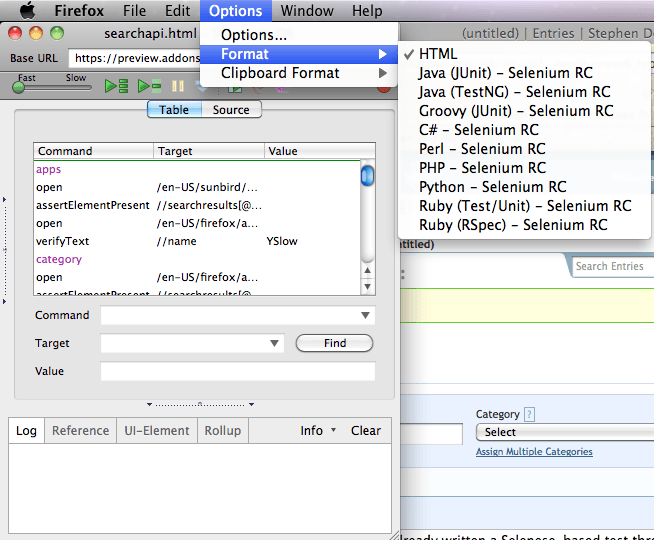The width and height of the screenshot is (654, 540).
Task: Click the Find button
Action: click(334, 343)
